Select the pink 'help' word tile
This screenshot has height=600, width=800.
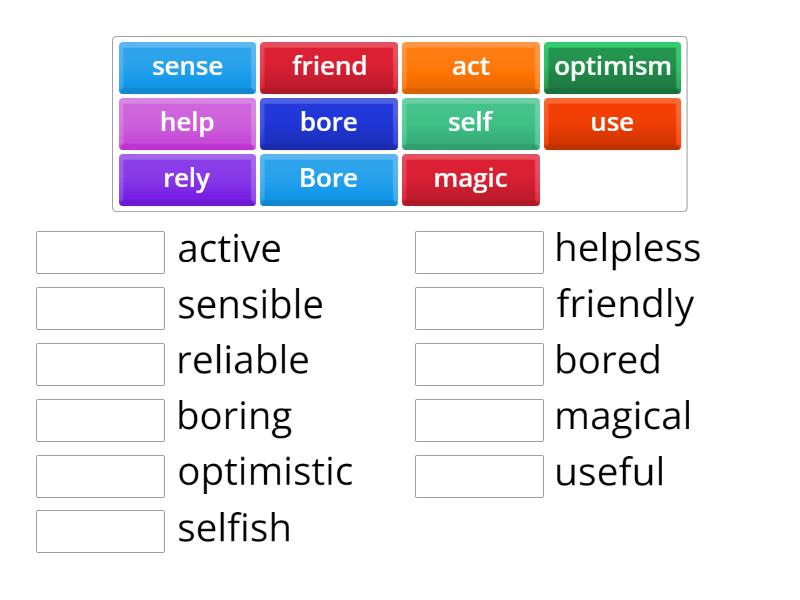point(187,123)
